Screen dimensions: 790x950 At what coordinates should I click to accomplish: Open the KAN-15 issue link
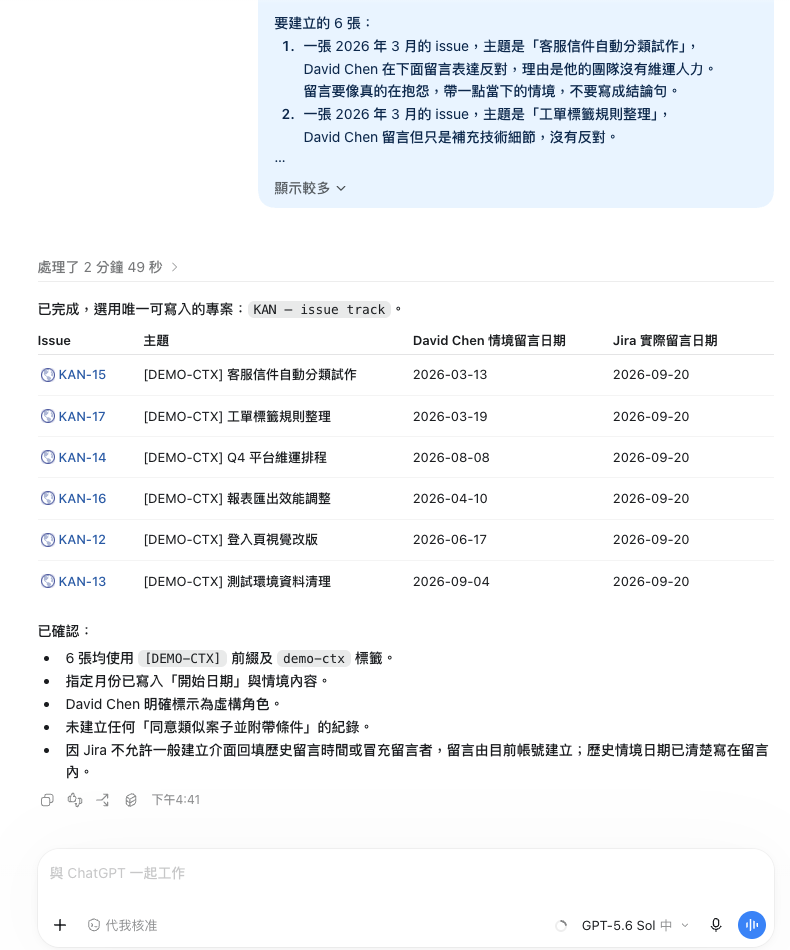coord(82,375)
